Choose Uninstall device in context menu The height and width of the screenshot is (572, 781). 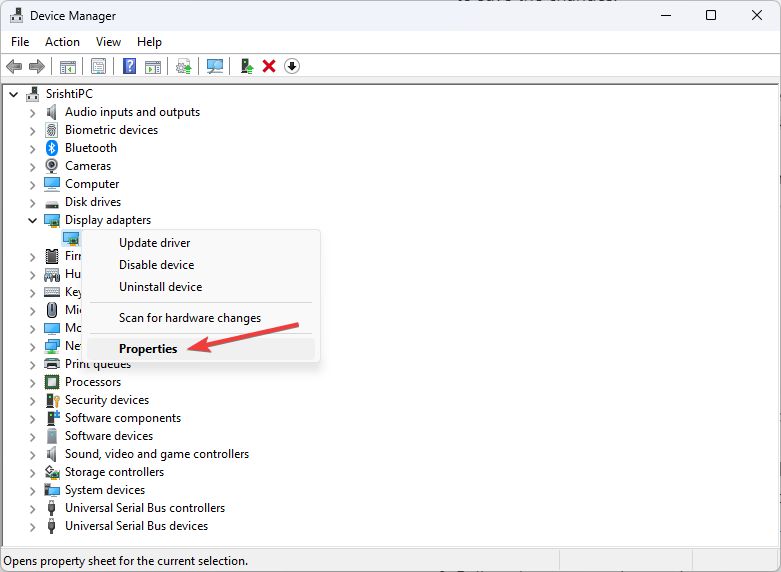(x=201, y=286)
